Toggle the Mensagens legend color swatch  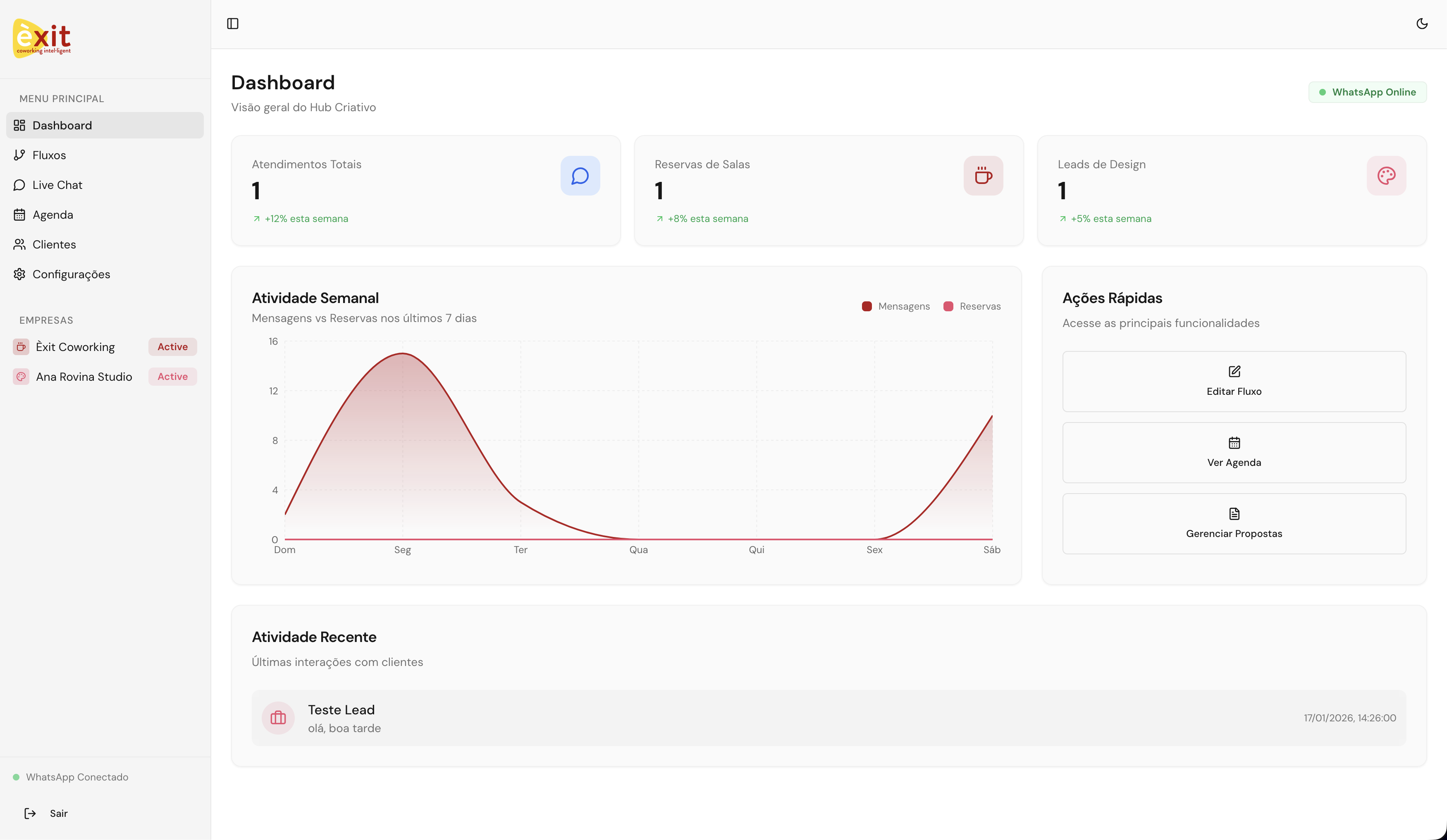click(x=867, y=307)
